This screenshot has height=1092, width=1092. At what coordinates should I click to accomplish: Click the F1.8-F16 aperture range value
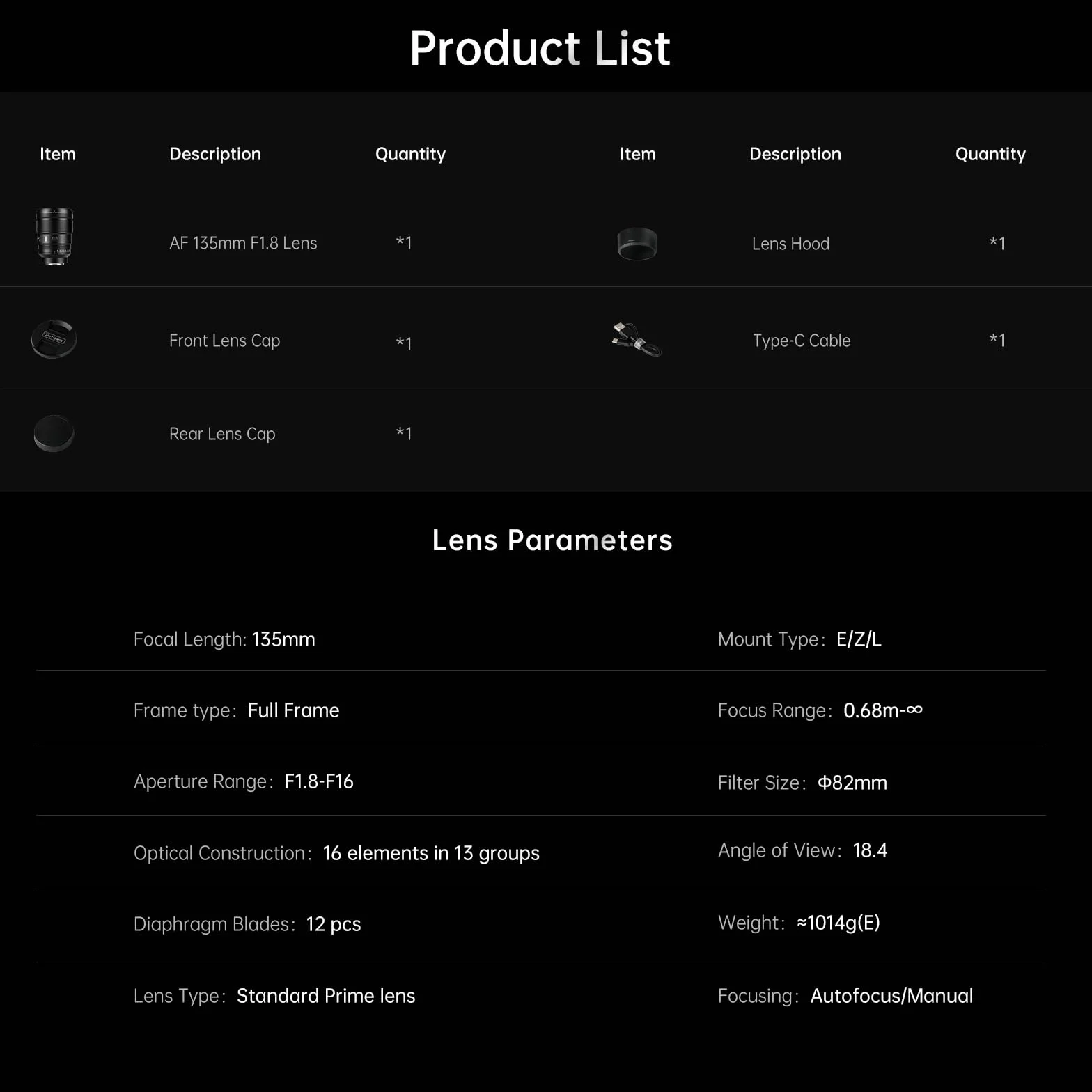319,781
